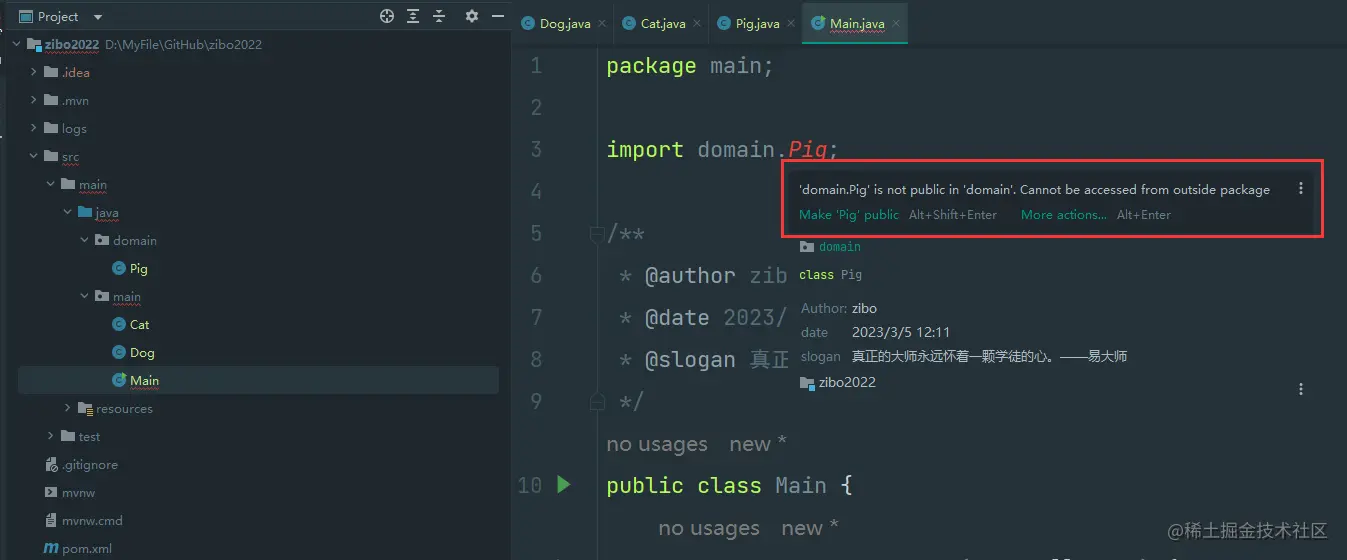Viewport: 1347px width, 560px height.
Task: Switch to the Pig.java tab
Action: (757, 23)
